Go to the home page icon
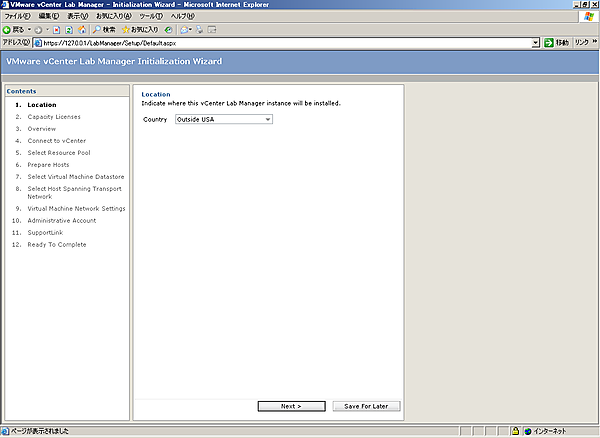 [82, 30]
